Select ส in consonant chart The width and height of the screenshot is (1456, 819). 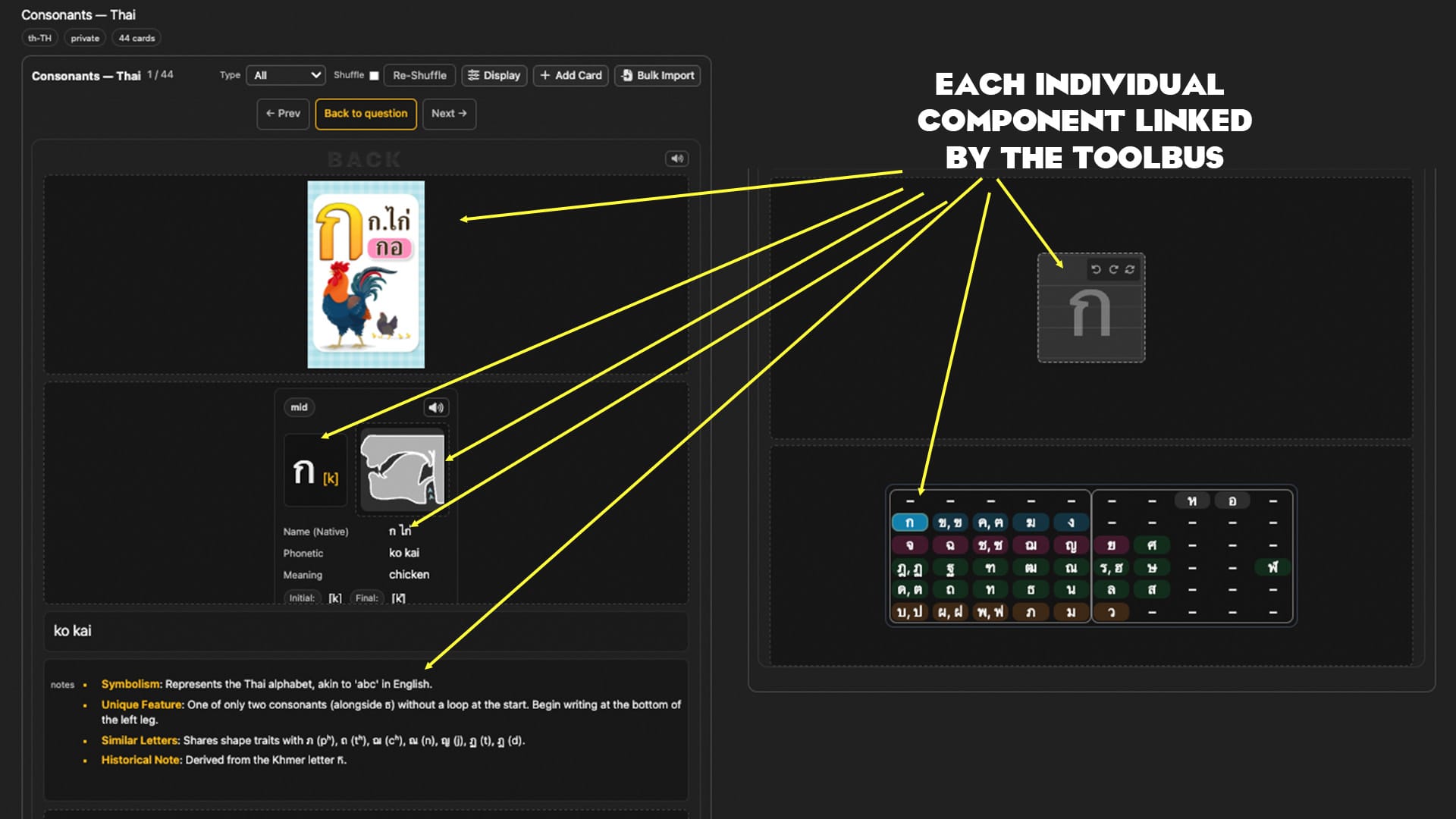(x=1152, y=589)
